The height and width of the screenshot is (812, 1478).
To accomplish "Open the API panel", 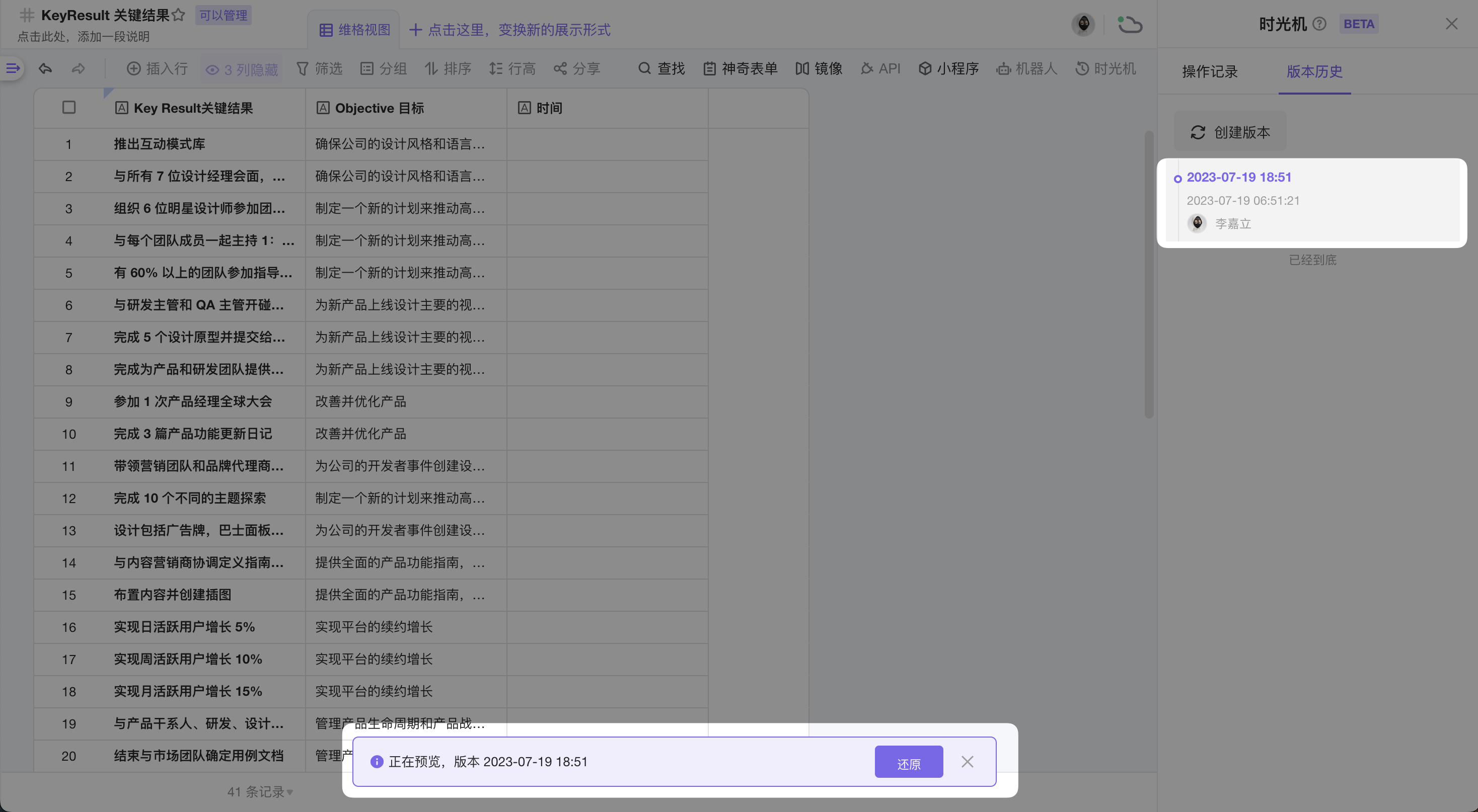I will [x=880, y=69].
